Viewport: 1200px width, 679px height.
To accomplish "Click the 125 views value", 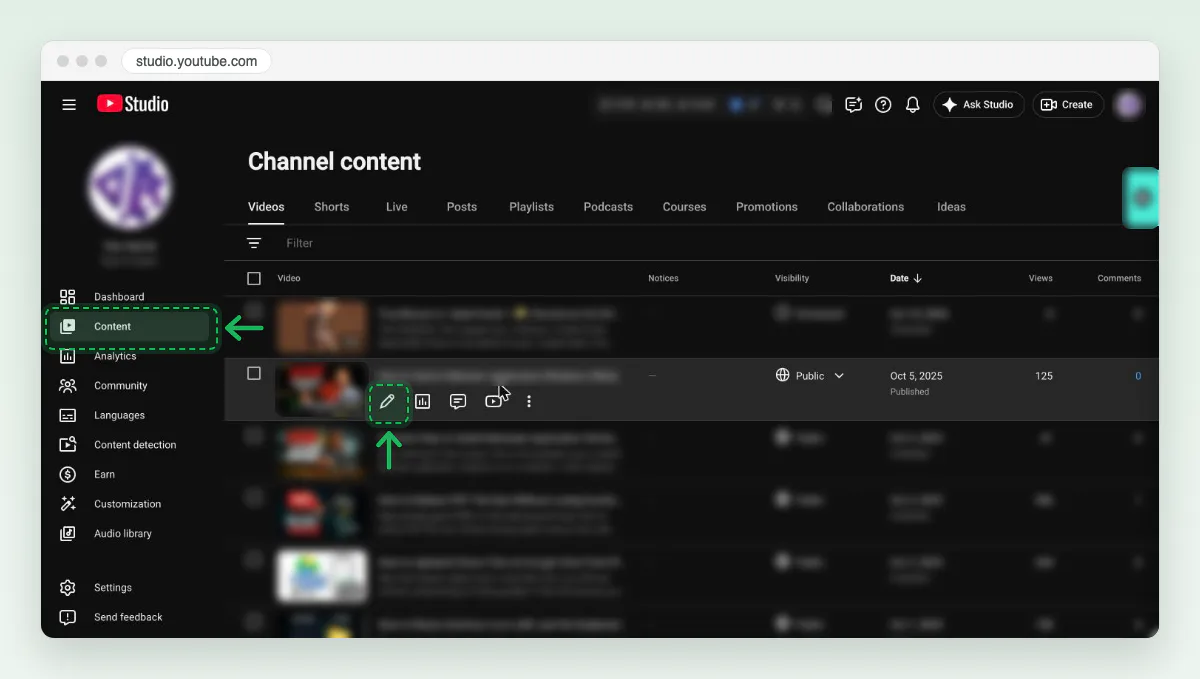I will coord(1044,376).
